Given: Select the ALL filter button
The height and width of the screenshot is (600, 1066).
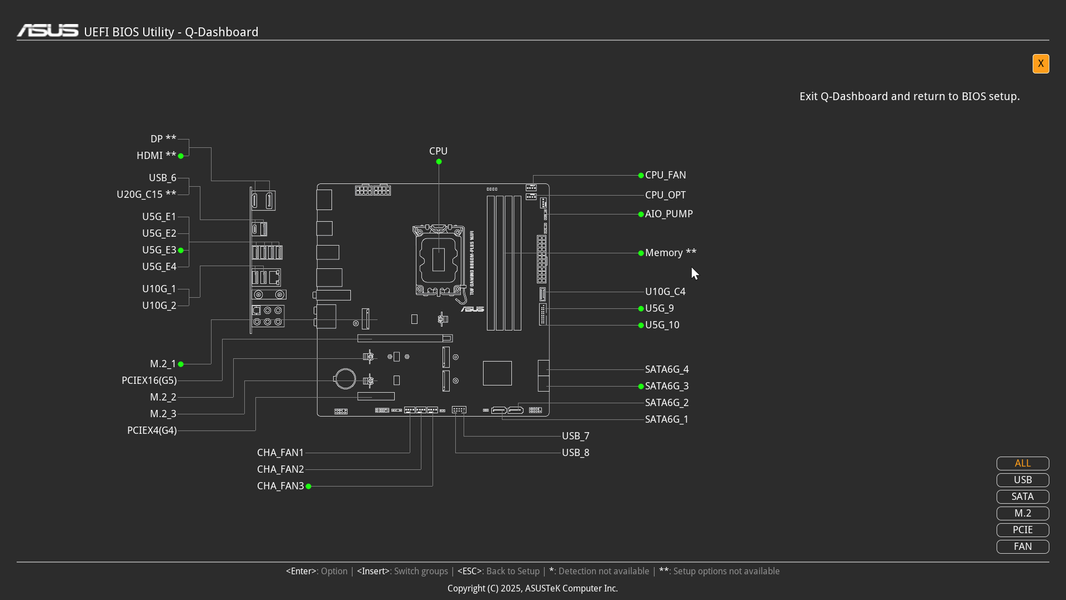Looking at the screenshot, I should point(1022,463).
